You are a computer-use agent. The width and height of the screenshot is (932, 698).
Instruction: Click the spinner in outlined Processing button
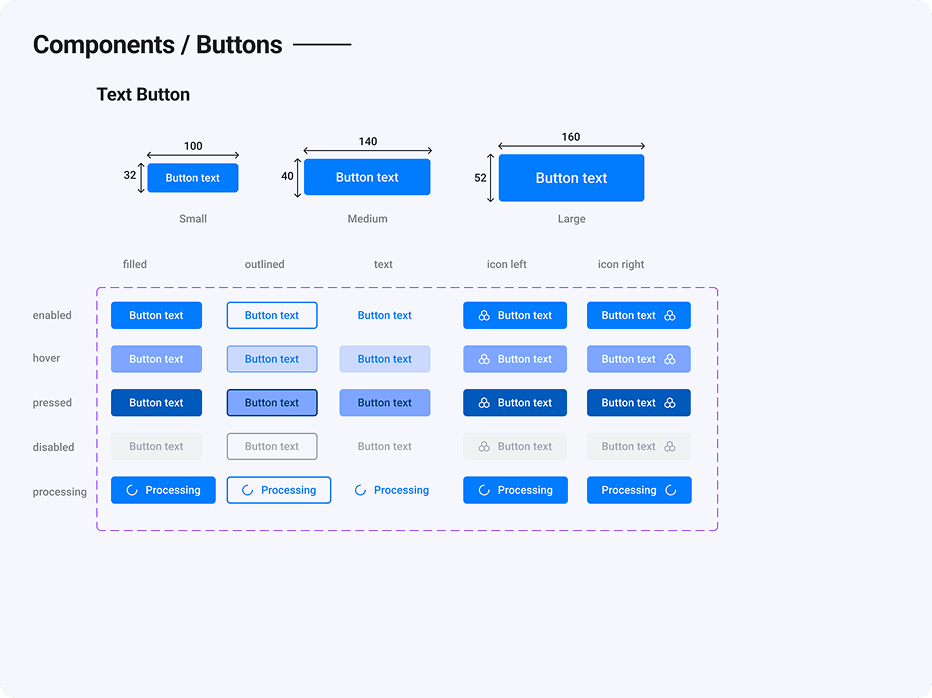click(x=247, y=490)
